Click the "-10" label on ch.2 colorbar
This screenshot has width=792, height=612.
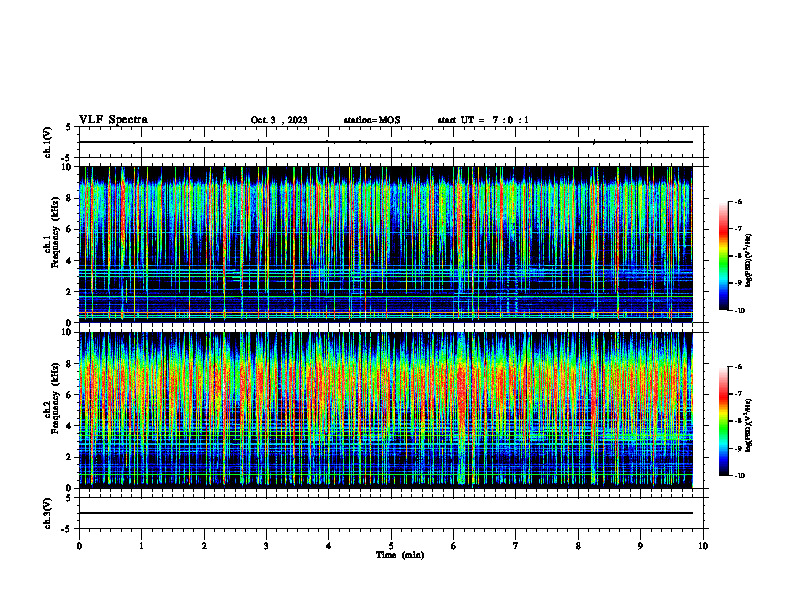(x=739, y=476)
